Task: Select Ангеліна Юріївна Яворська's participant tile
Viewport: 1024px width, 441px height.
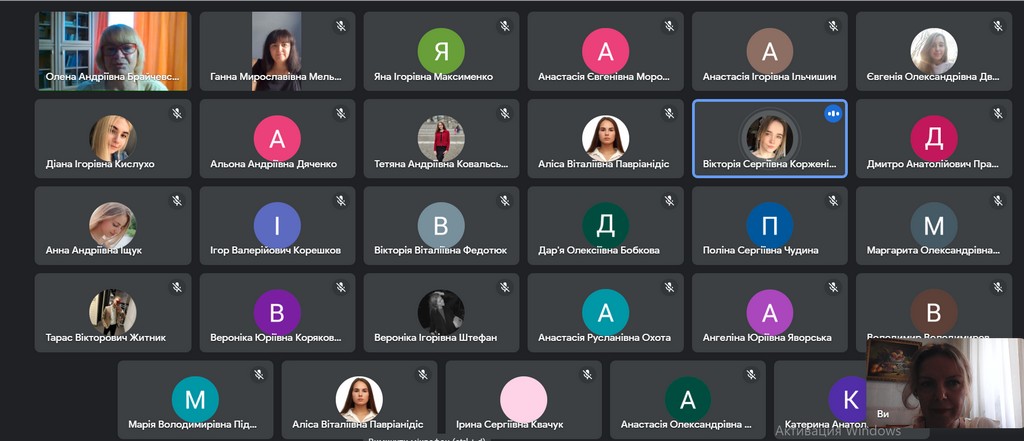Action: [x=769, y=313]
